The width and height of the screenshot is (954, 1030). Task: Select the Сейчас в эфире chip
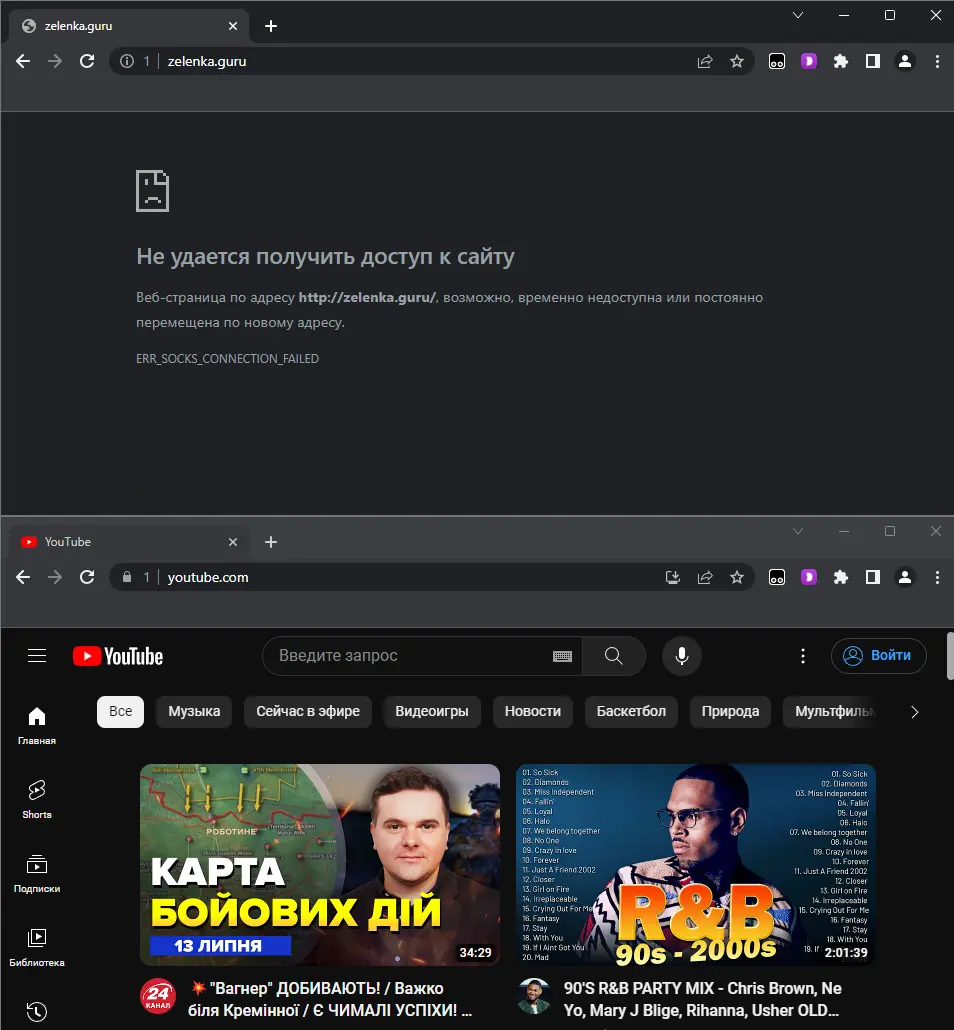point(307,711)
